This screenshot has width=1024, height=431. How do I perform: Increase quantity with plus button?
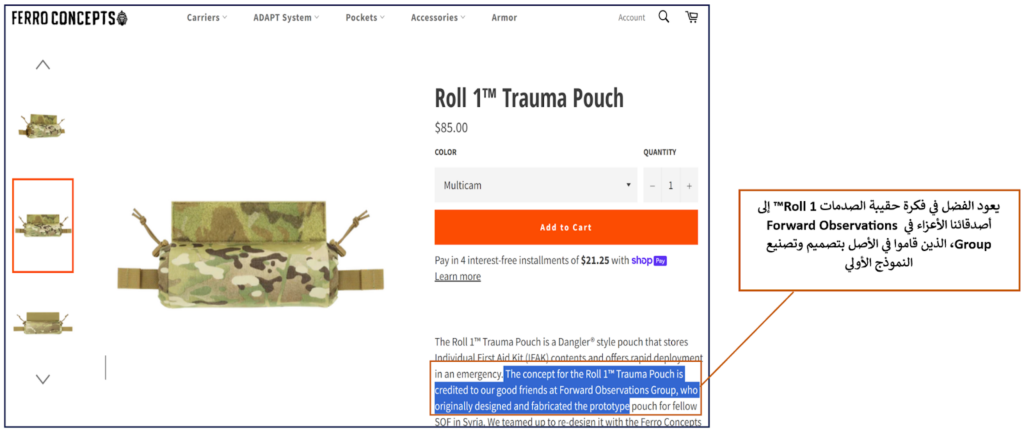coord(689,185)
